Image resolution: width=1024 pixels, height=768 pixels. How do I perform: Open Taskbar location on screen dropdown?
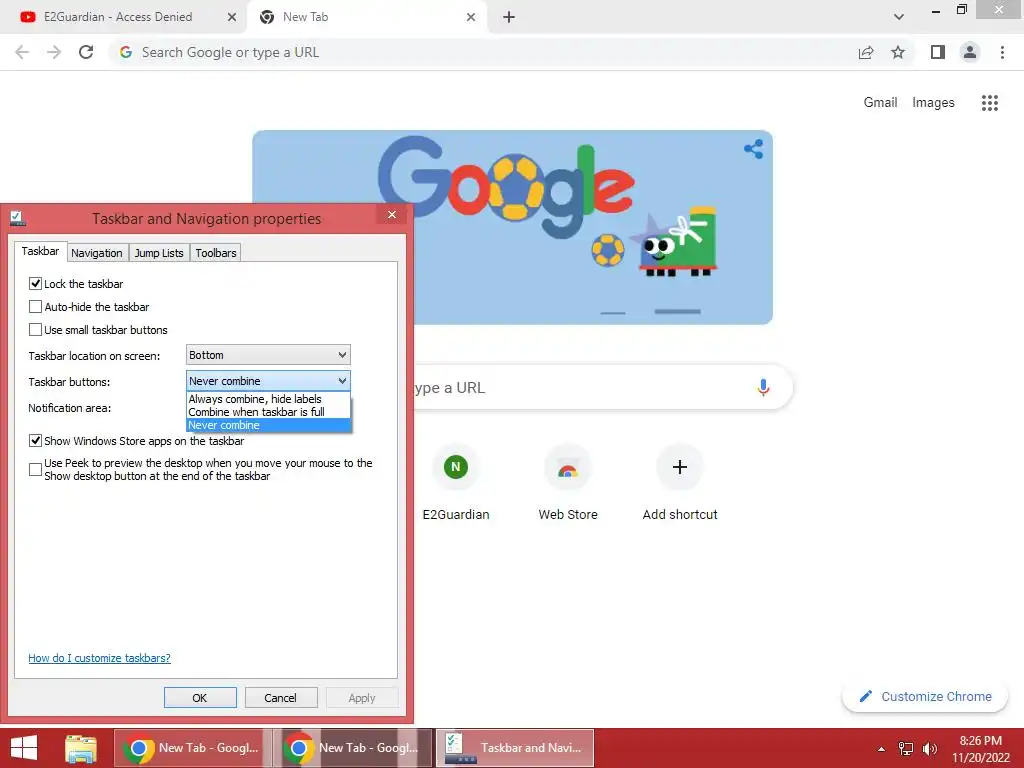click(268, 355)
